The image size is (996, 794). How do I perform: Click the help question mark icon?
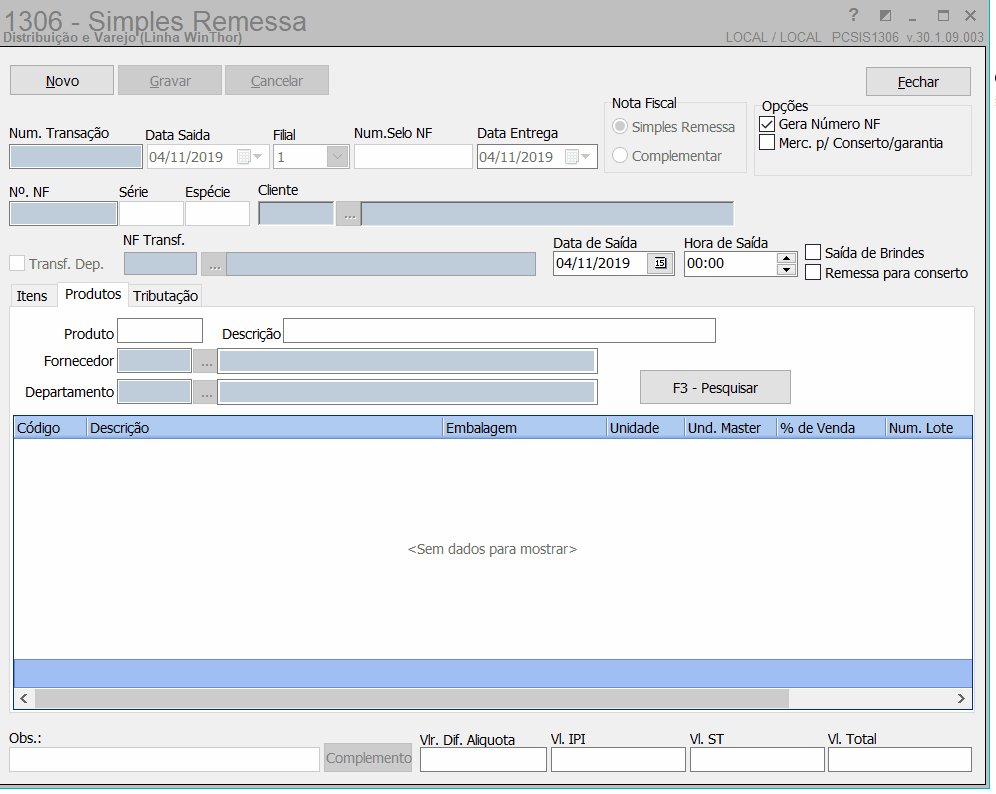coord(853,15)
